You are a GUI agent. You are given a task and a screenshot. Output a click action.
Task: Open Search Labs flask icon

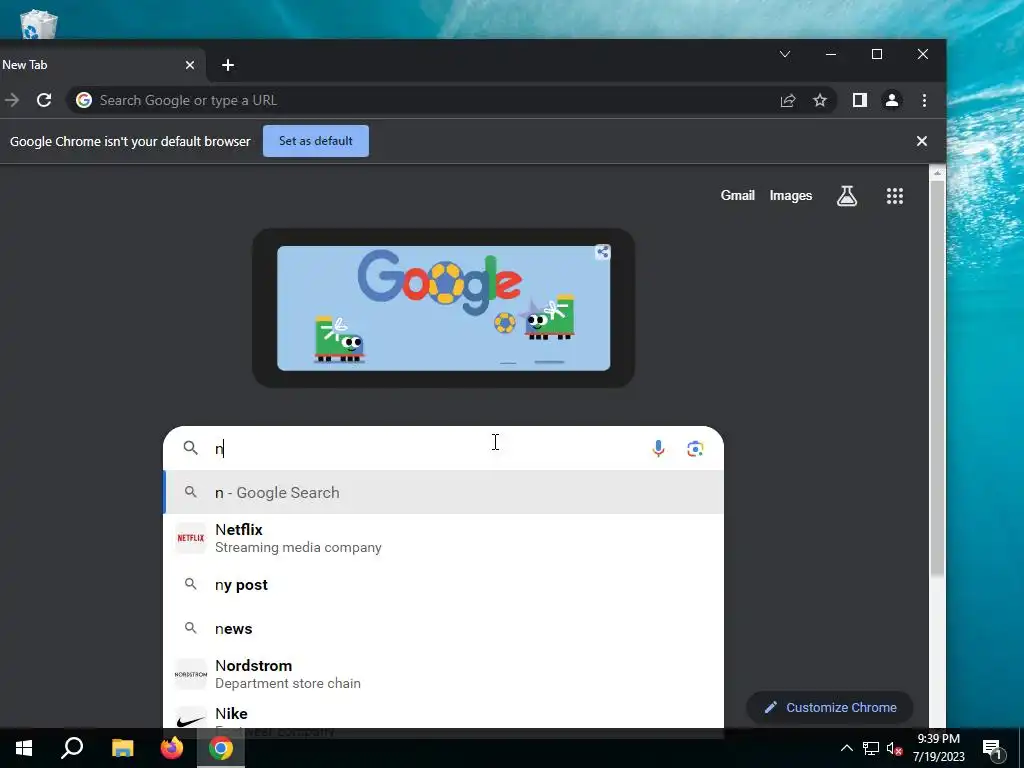(846, 195)
